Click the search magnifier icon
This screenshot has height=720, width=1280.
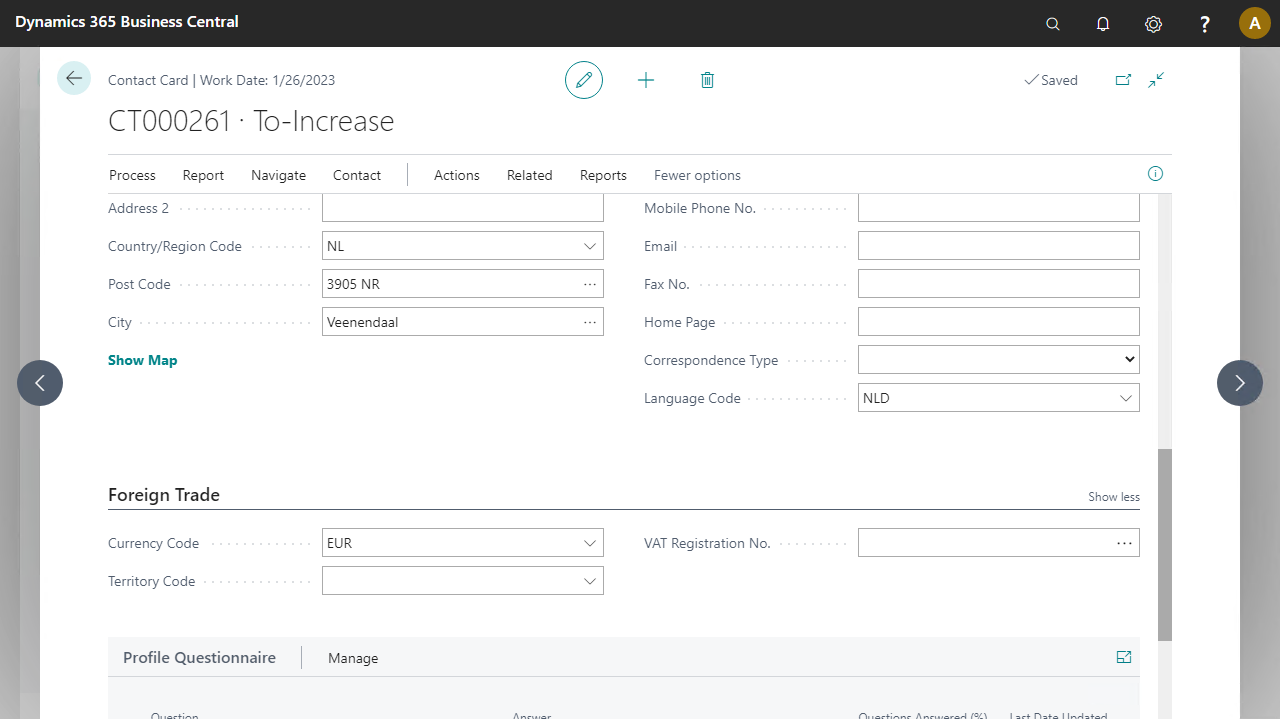click(1053, 24)
